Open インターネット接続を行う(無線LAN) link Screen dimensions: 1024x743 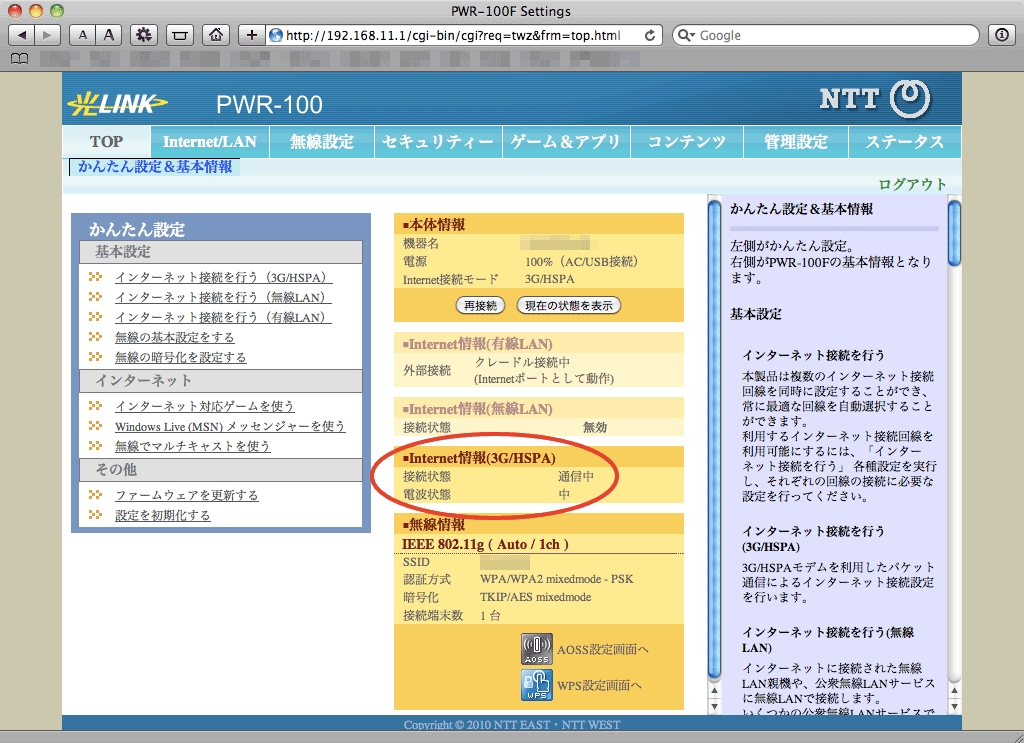click(x=223, y=297)
